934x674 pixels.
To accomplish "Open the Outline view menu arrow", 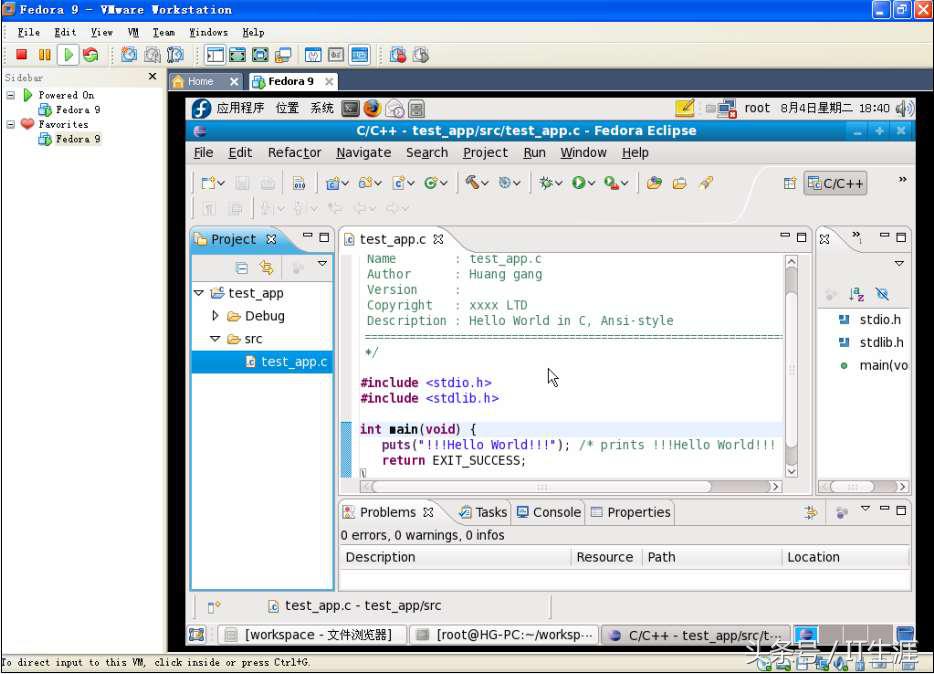I will (898, 263).
